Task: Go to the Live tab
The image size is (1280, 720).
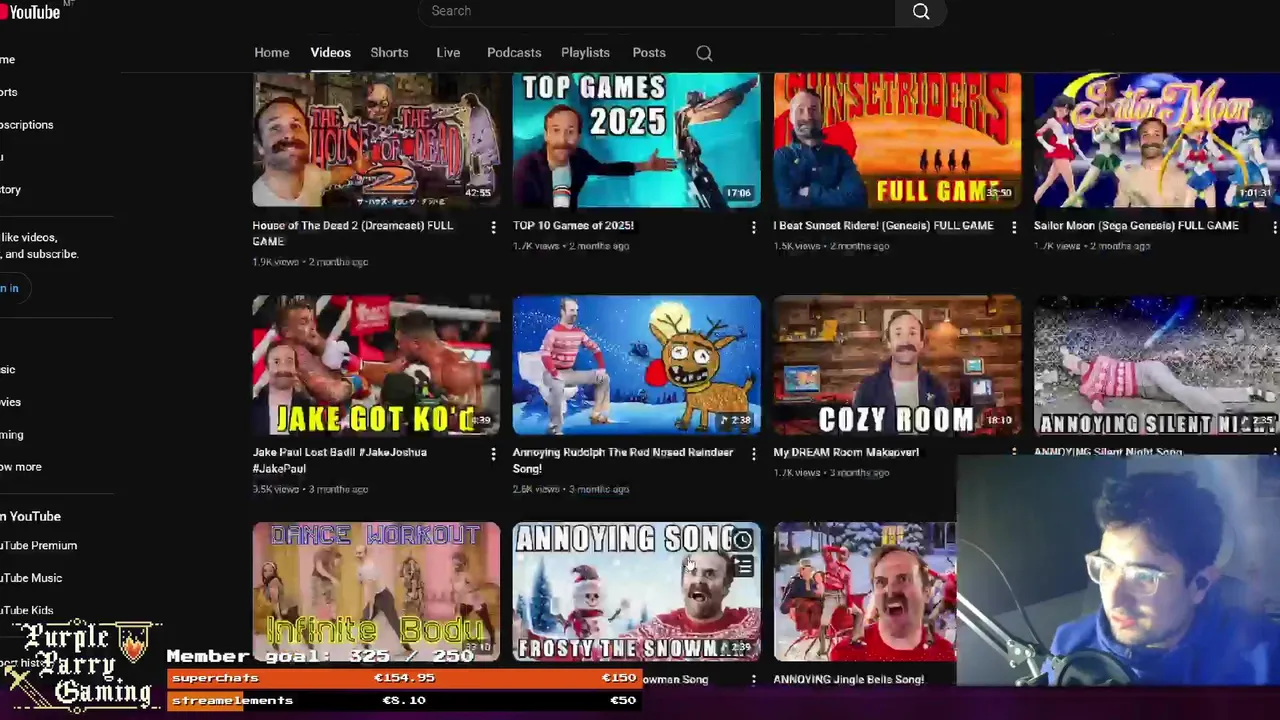Action: (x=448, y=53)
